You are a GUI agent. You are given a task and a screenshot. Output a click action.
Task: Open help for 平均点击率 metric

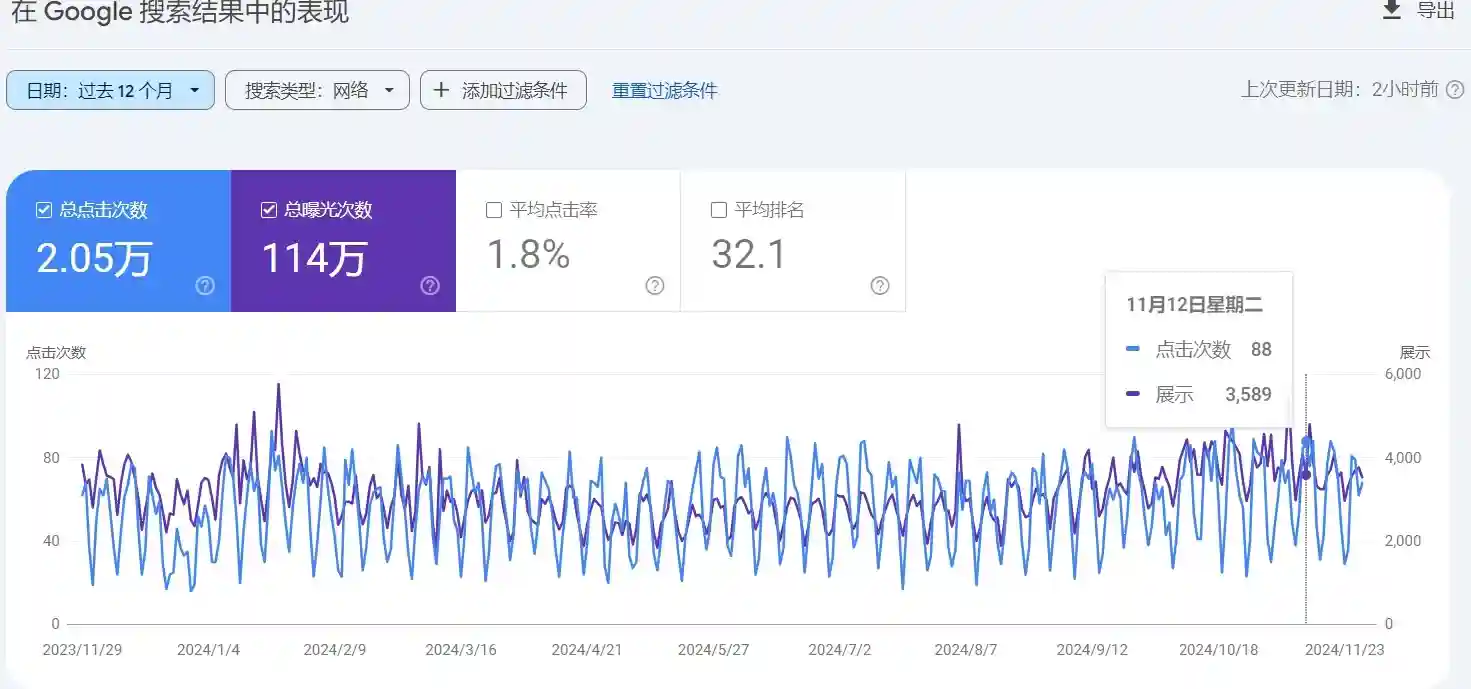[654, 286]
